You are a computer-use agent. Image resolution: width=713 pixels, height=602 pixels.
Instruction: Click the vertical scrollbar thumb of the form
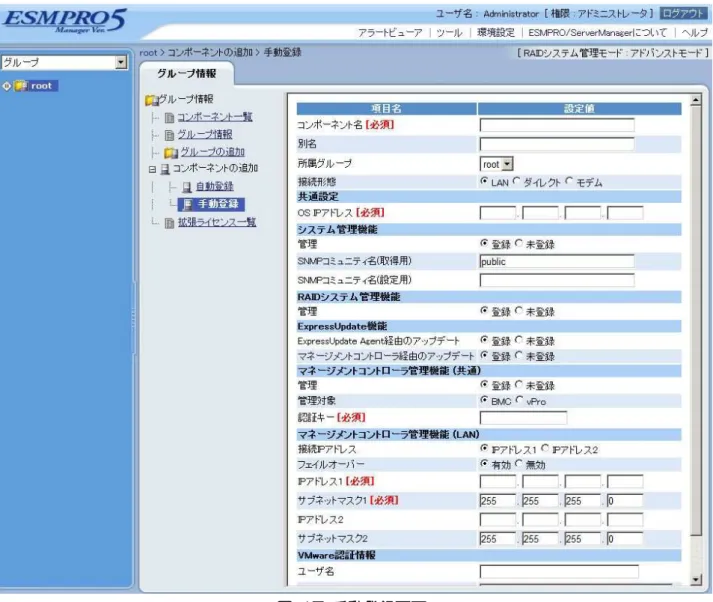(695, 321)
